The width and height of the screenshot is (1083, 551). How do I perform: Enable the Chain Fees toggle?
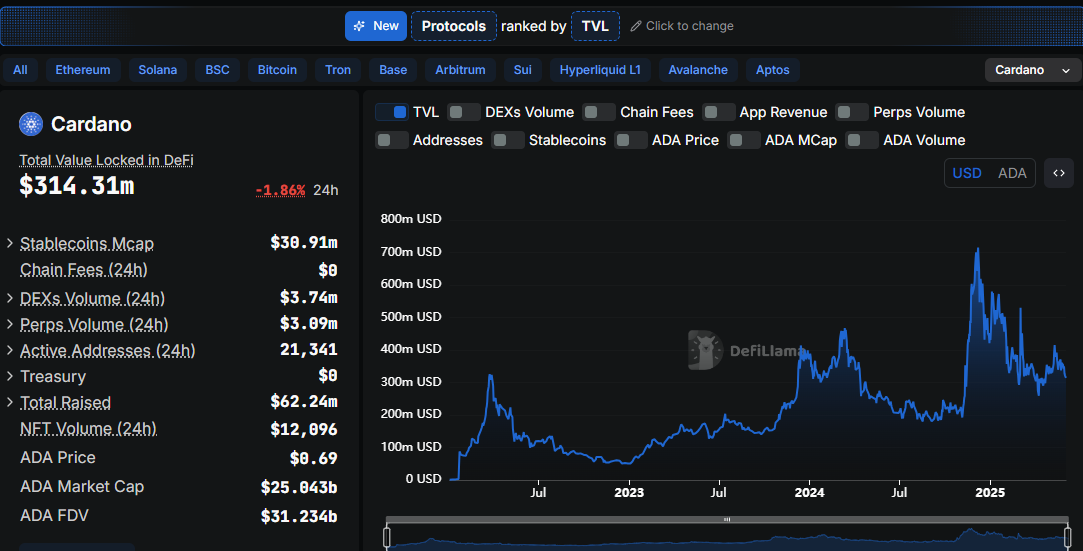(599, 112)
